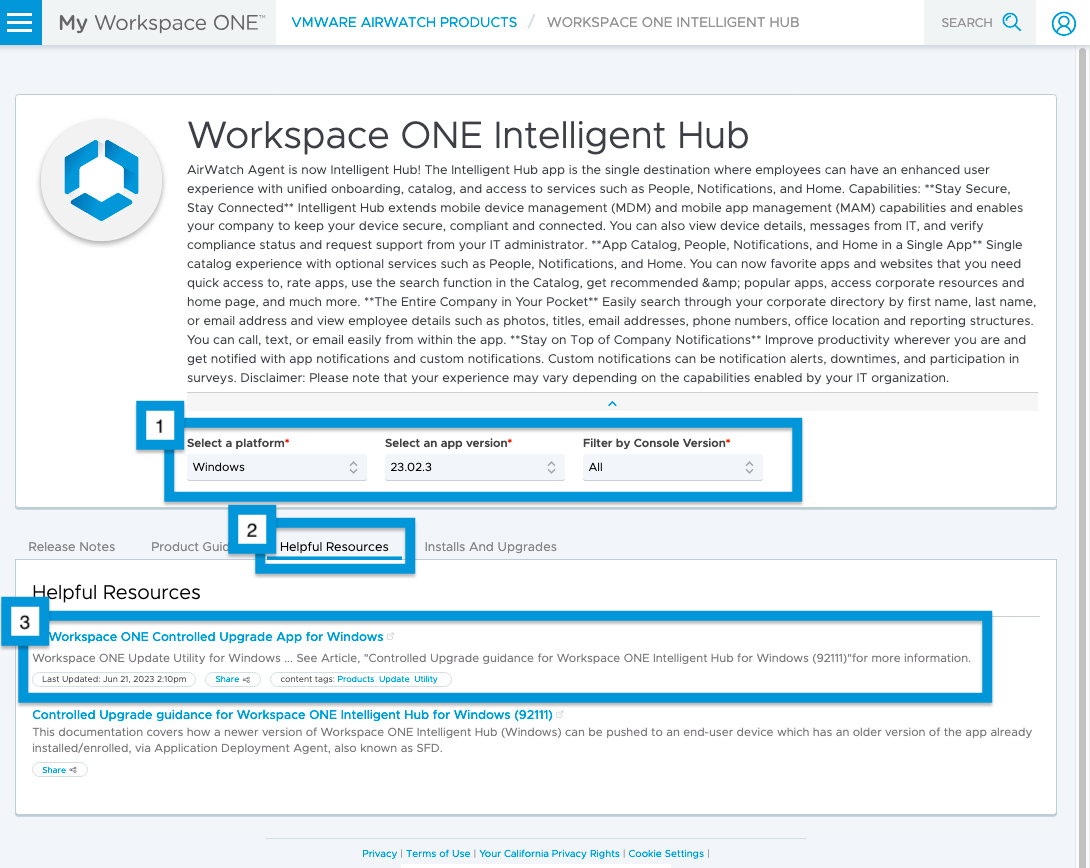The width and height of the screenshot is (1090, 868).
Task: Open the user account profile icon
Action: pyautogui.click(x=1063, y=22)
